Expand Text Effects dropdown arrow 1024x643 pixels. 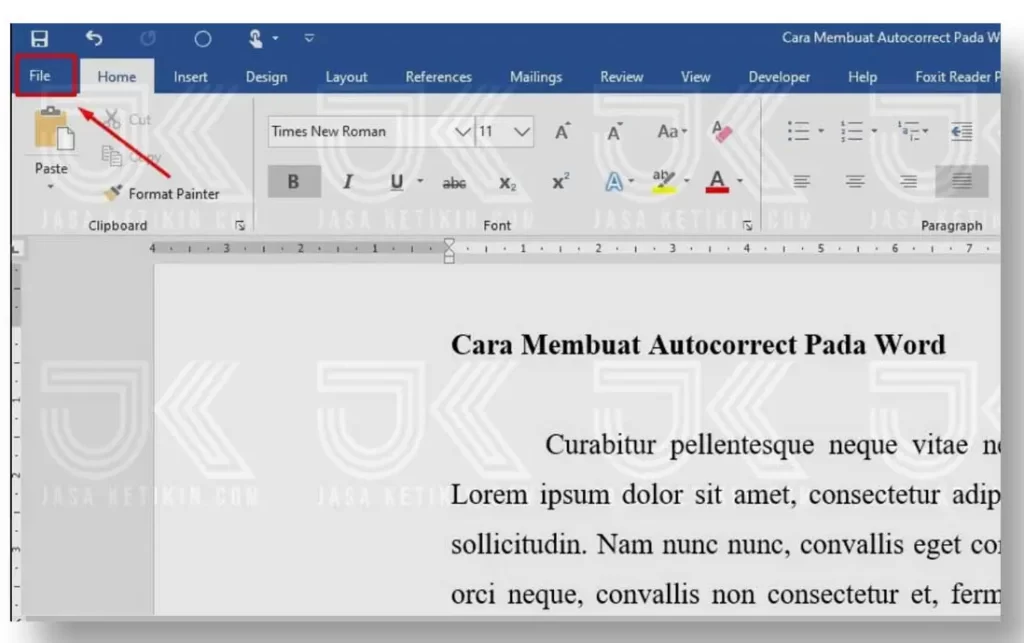[x=632, y=181]
